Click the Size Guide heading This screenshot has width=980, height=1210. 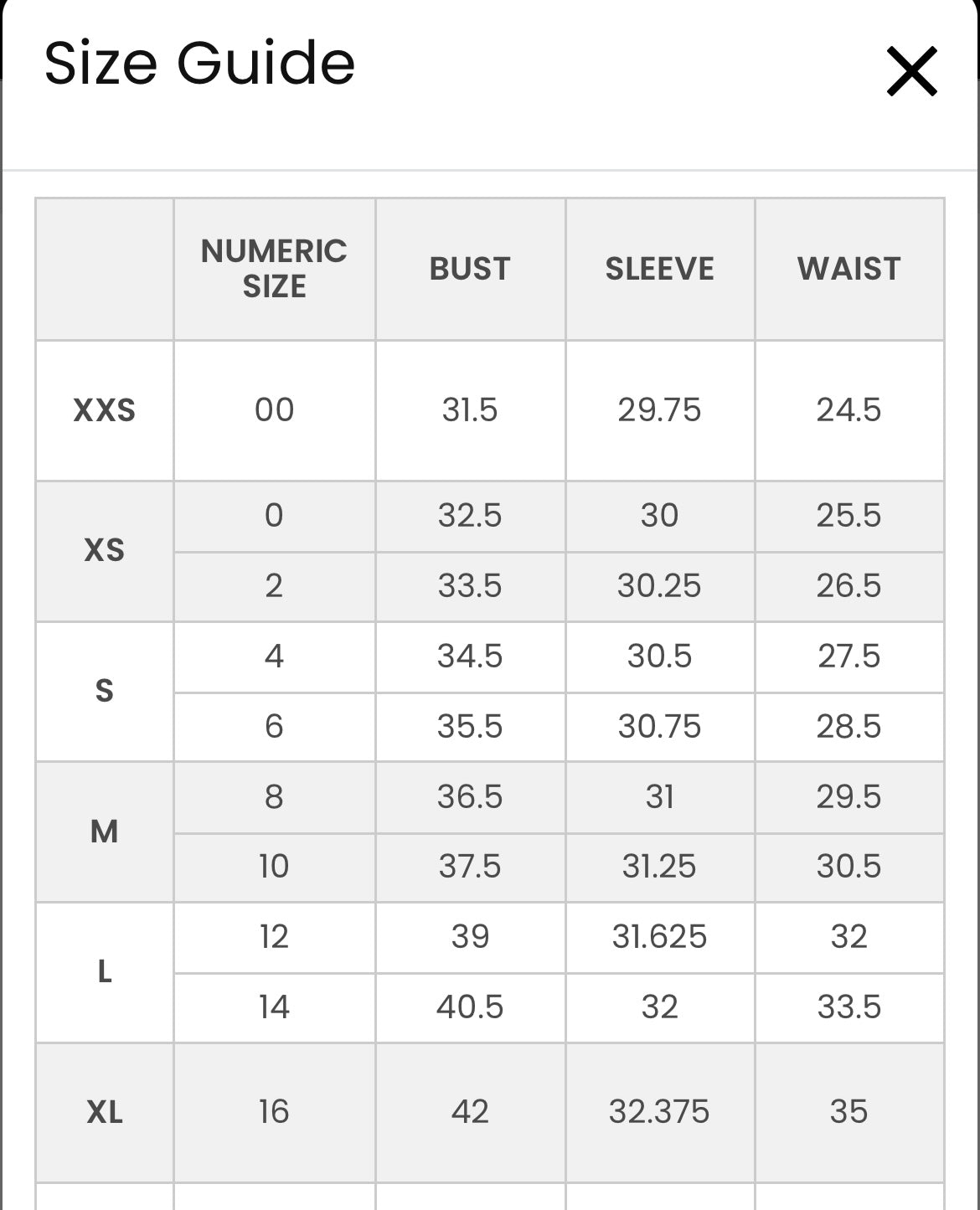[199, 63]
